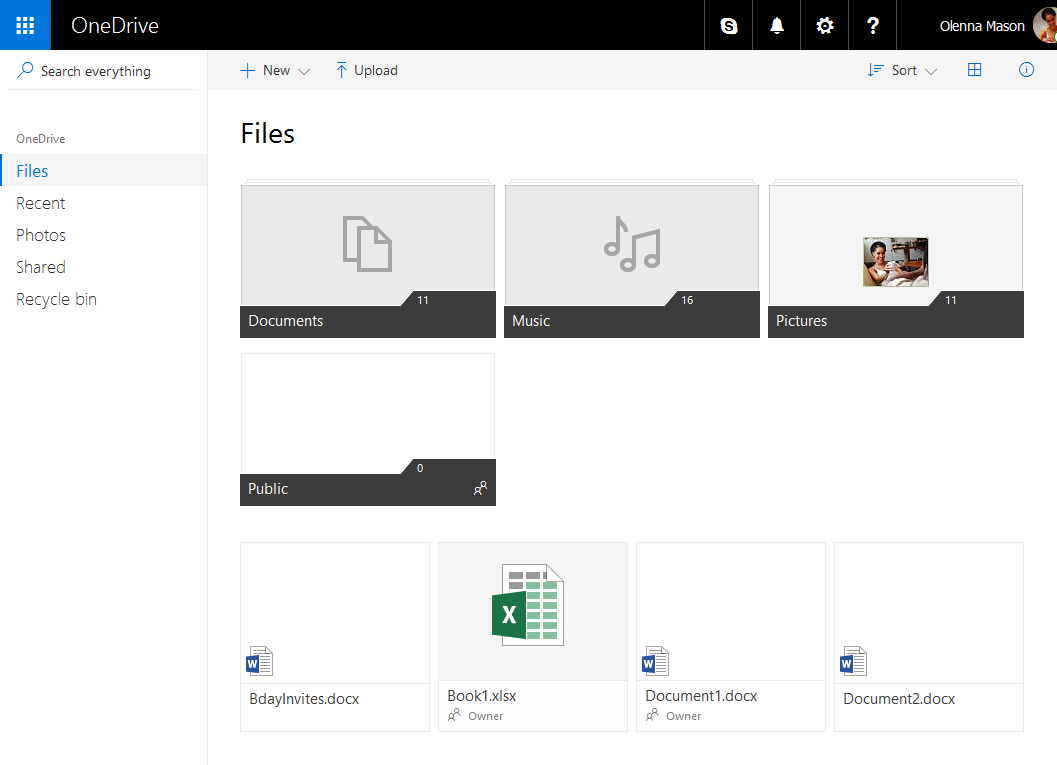The width and height of the screenshot is (1057, 765).
Task: Open the information details pane icon
Action: click(1026, 70)
